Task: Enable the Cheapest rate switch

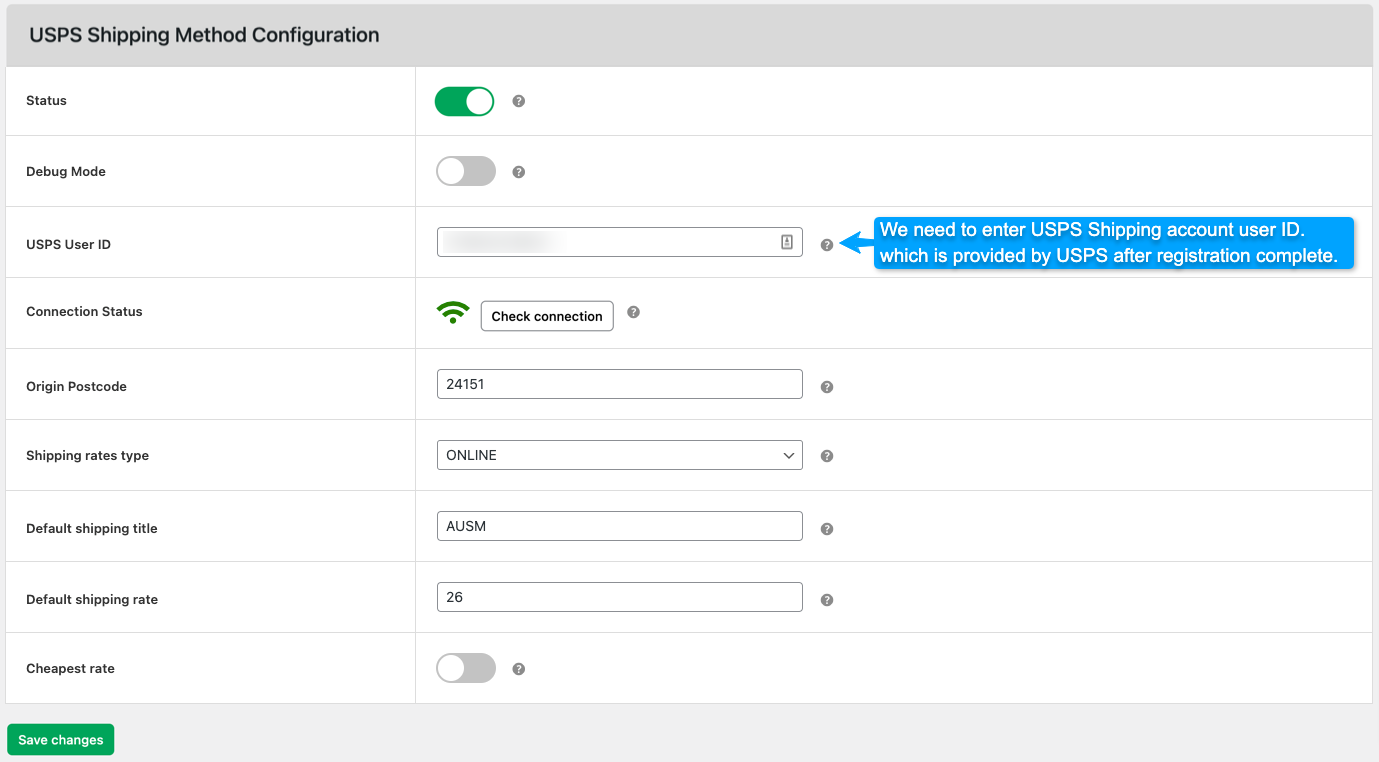Action: (x=466, y=668)
